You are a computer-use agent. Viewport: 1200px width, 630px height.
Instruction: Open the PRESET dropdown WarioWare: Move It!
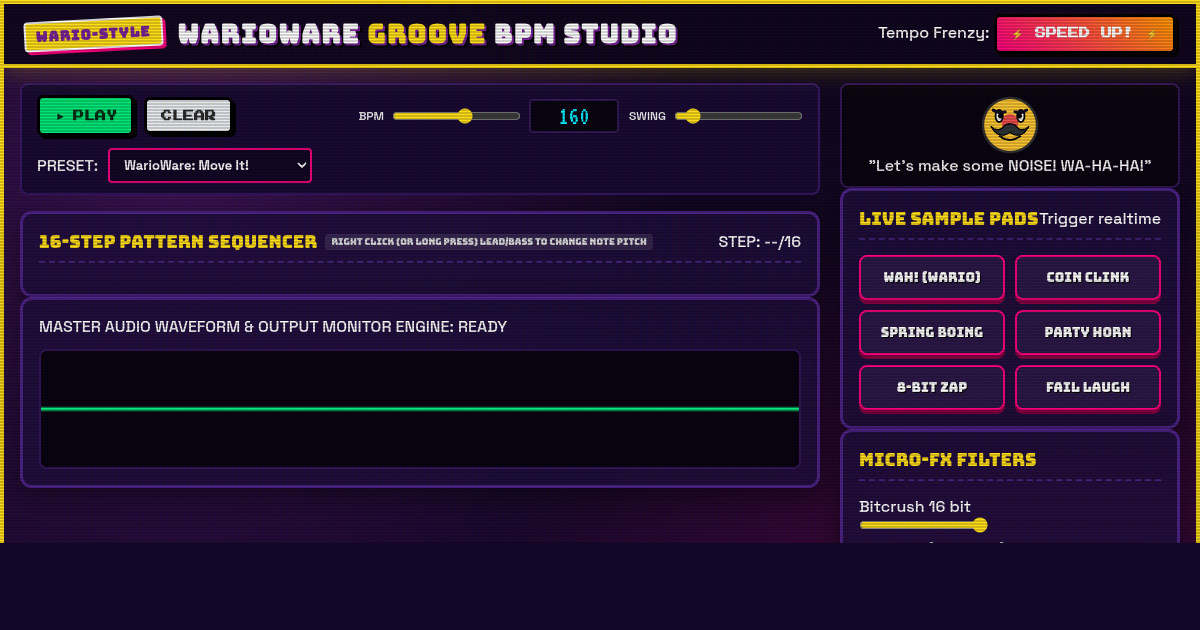210,165
